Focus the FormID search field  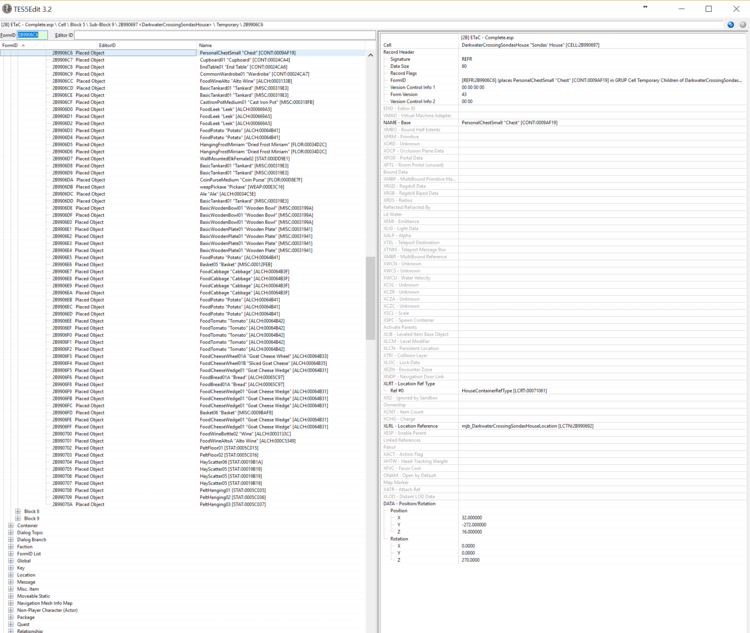click(33, 35)
